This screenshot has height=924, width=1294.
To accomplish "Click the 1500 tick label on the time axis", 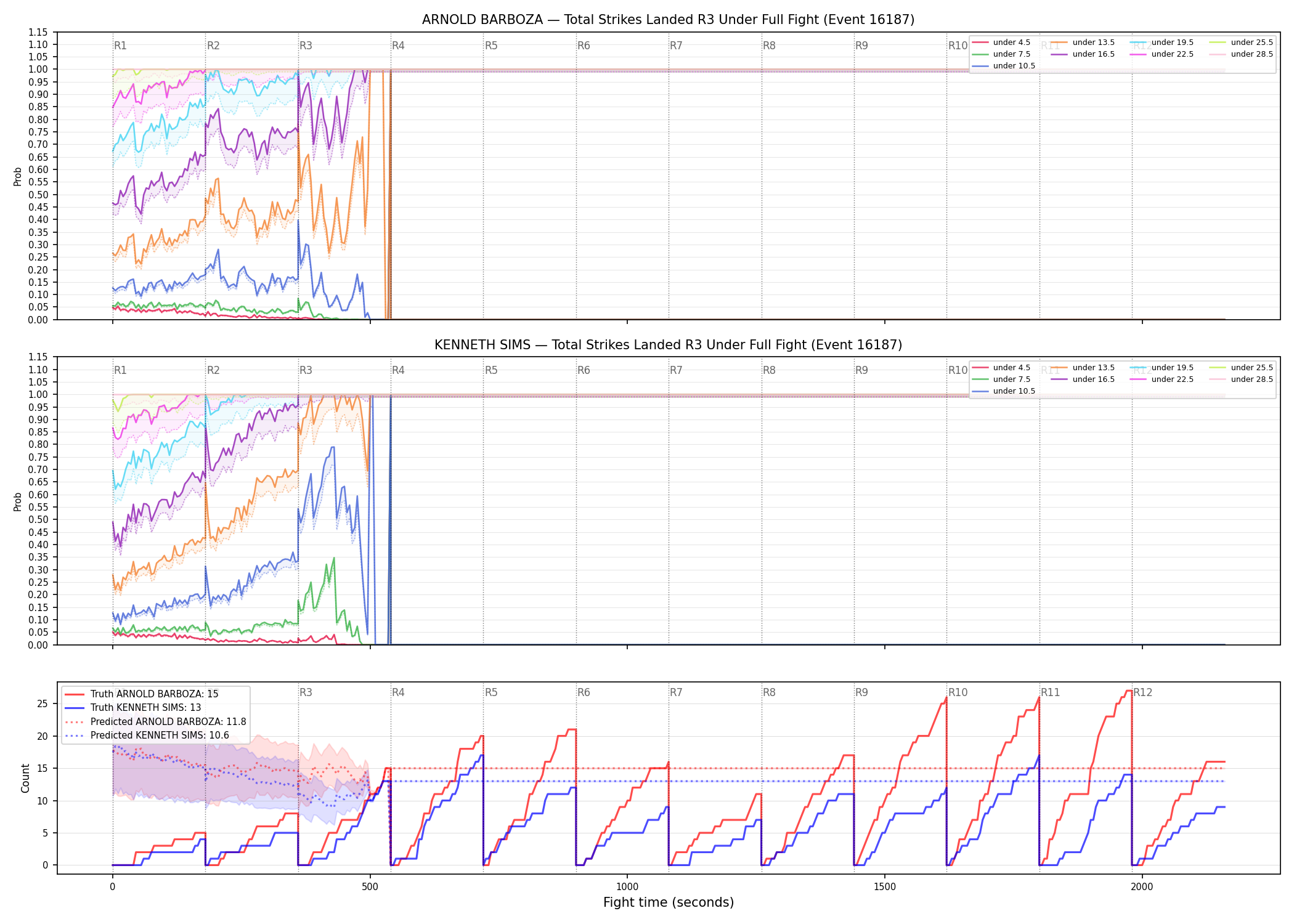I will pos(885,887).
